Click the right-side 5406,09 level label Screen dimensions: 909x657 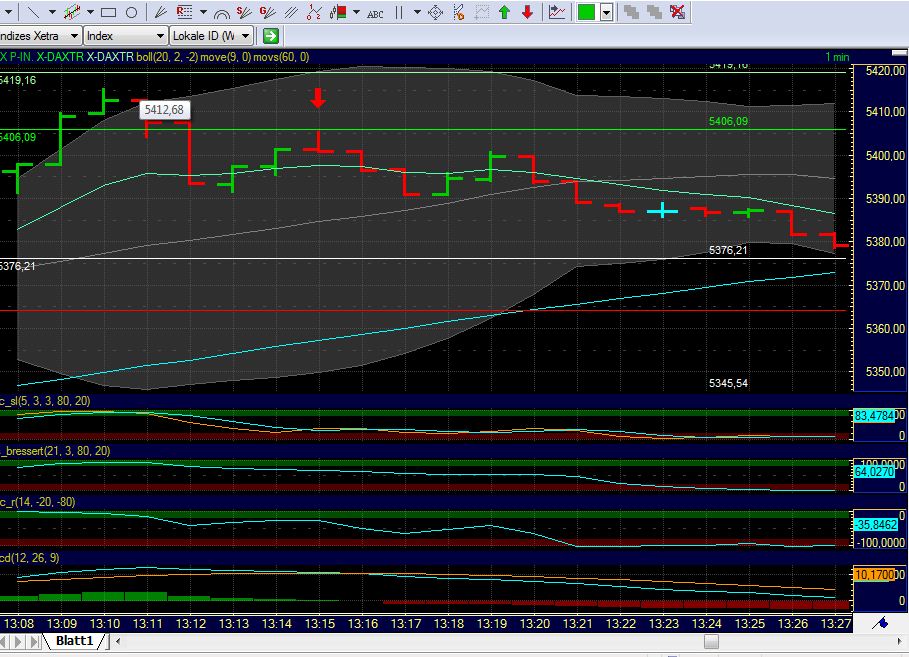(x=728, y=121)
